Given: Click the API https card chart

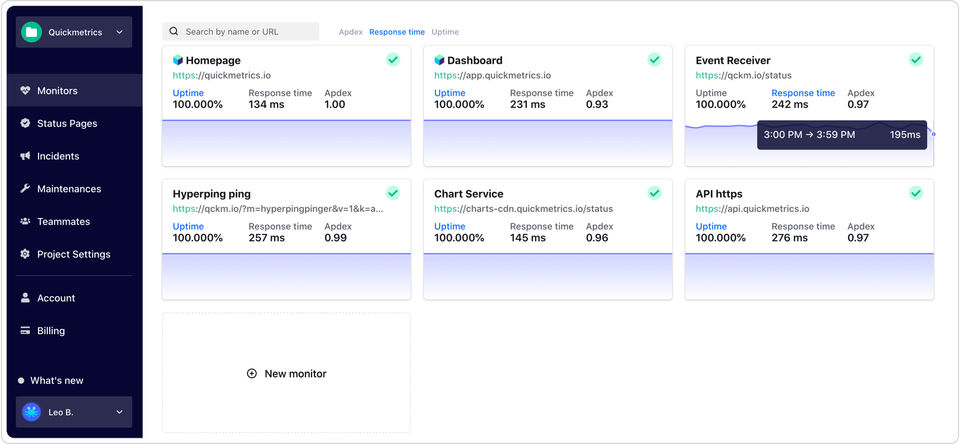Looking at the screenshot, I should tap(809, 276).
